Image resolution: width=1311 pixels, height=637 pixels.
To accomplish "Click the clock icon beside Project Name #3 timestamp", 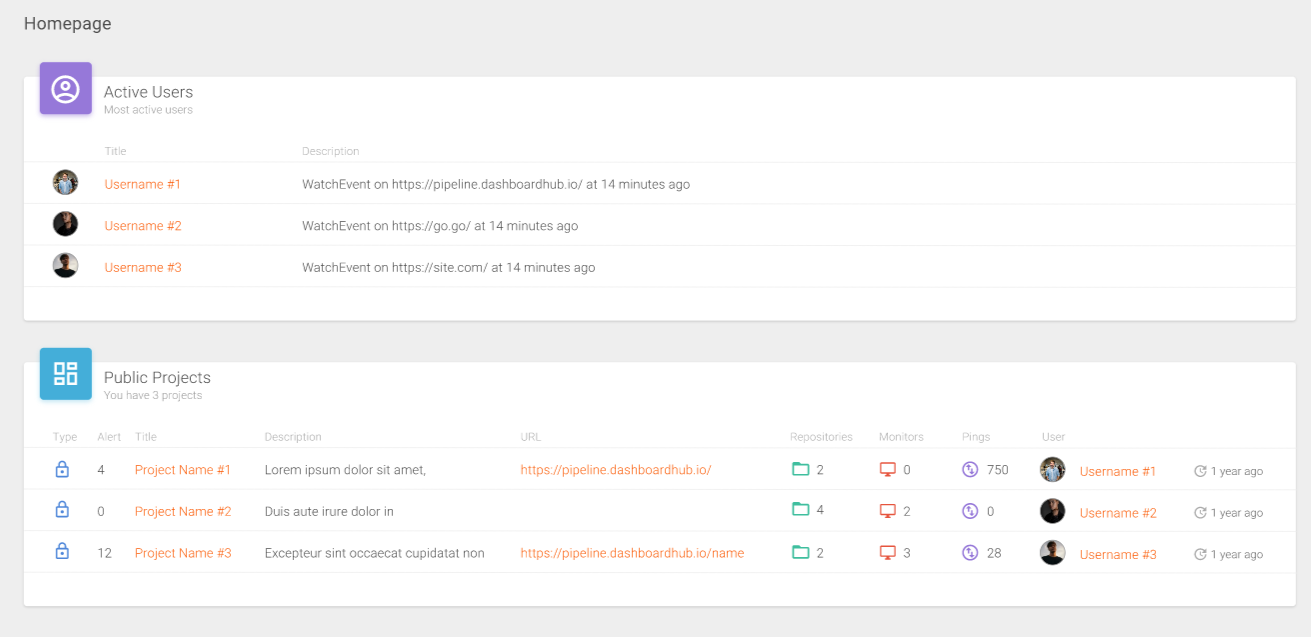I will pos(1203,553).
